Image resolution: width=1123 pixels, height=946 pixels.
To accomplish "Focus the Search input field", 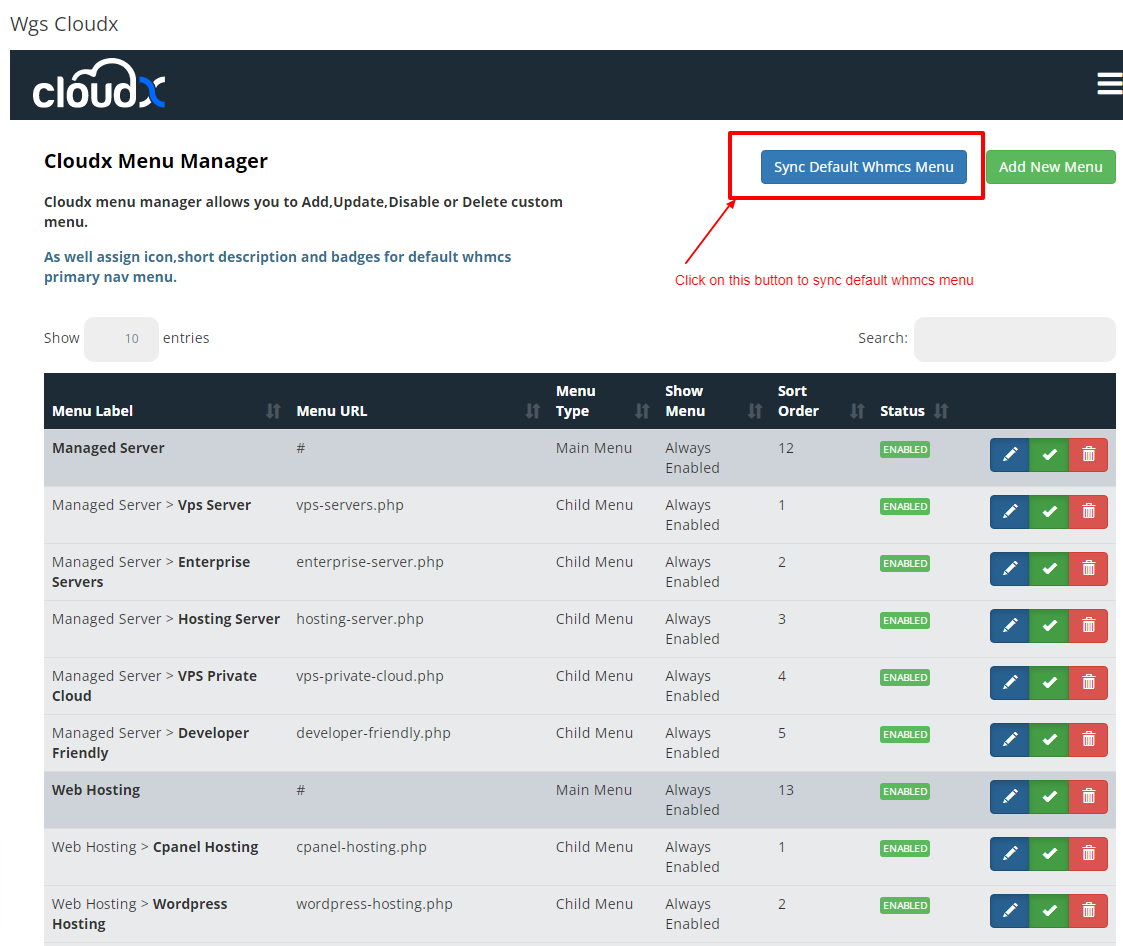I will tap(1014, 339).
